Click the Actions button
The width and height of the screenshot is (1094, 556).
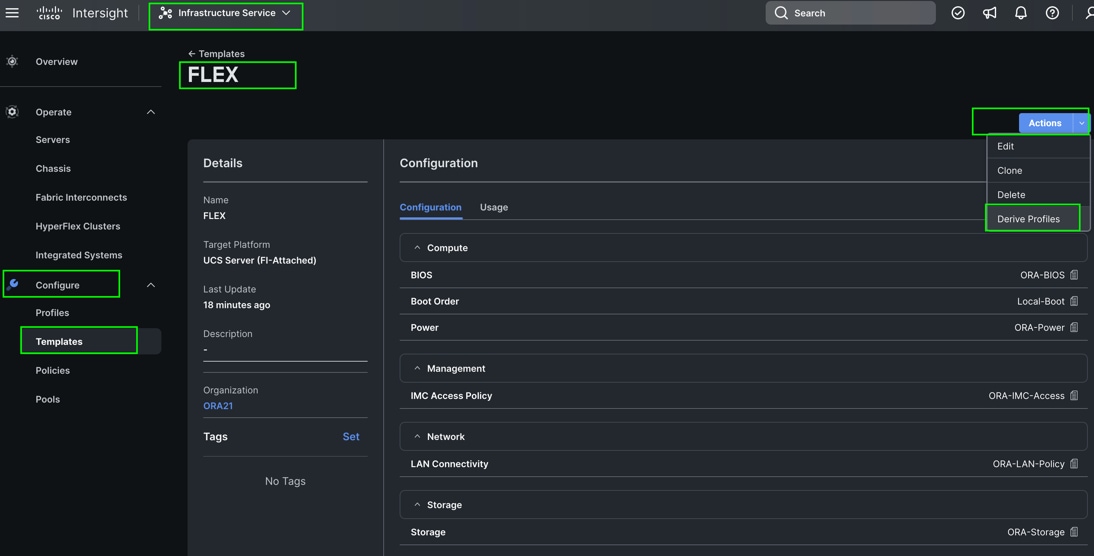tap(1045, 123)
